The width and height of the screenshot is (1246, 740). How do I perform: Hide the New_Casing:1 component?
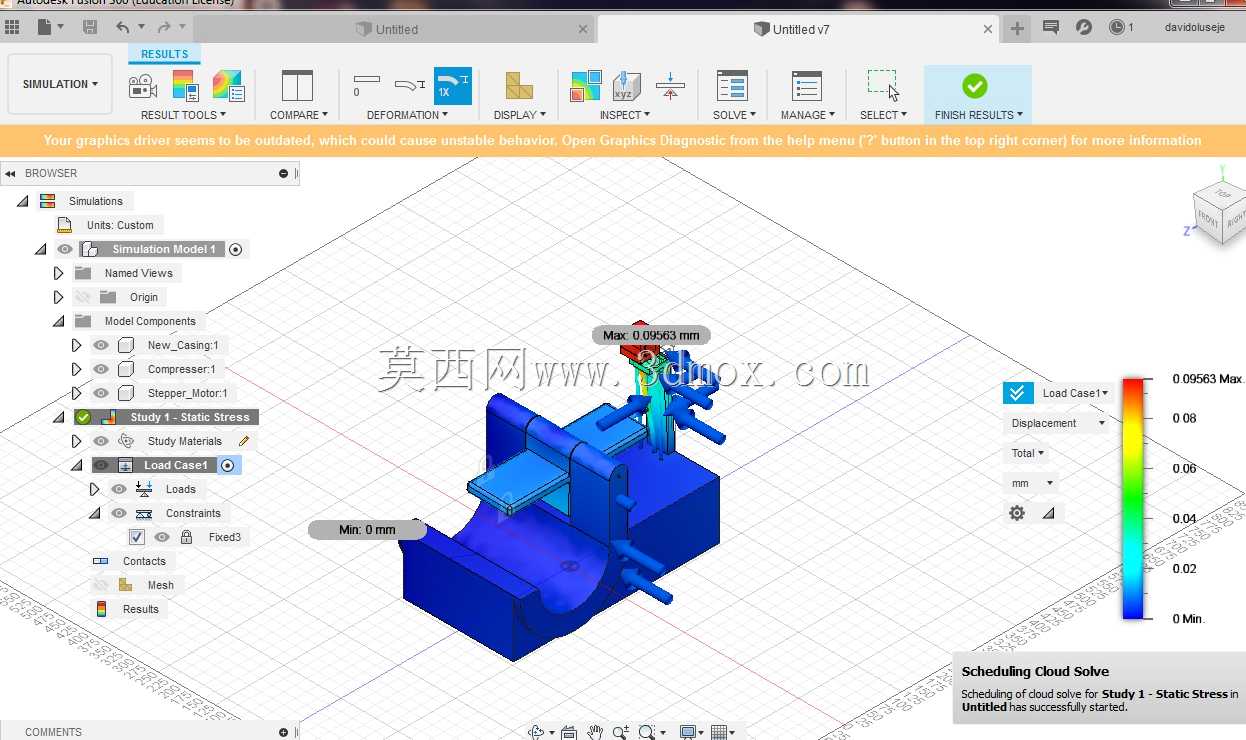tap(101, 345)
